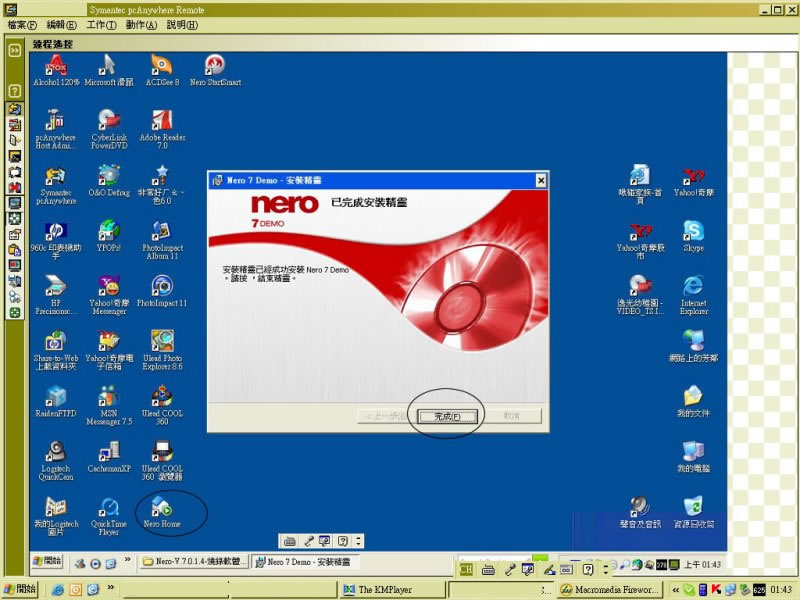The width and height of the screenshot is (800, 600).
Task: Select the Microsoft 滑鼠 desktop icon
Action: tap(109, 70)
